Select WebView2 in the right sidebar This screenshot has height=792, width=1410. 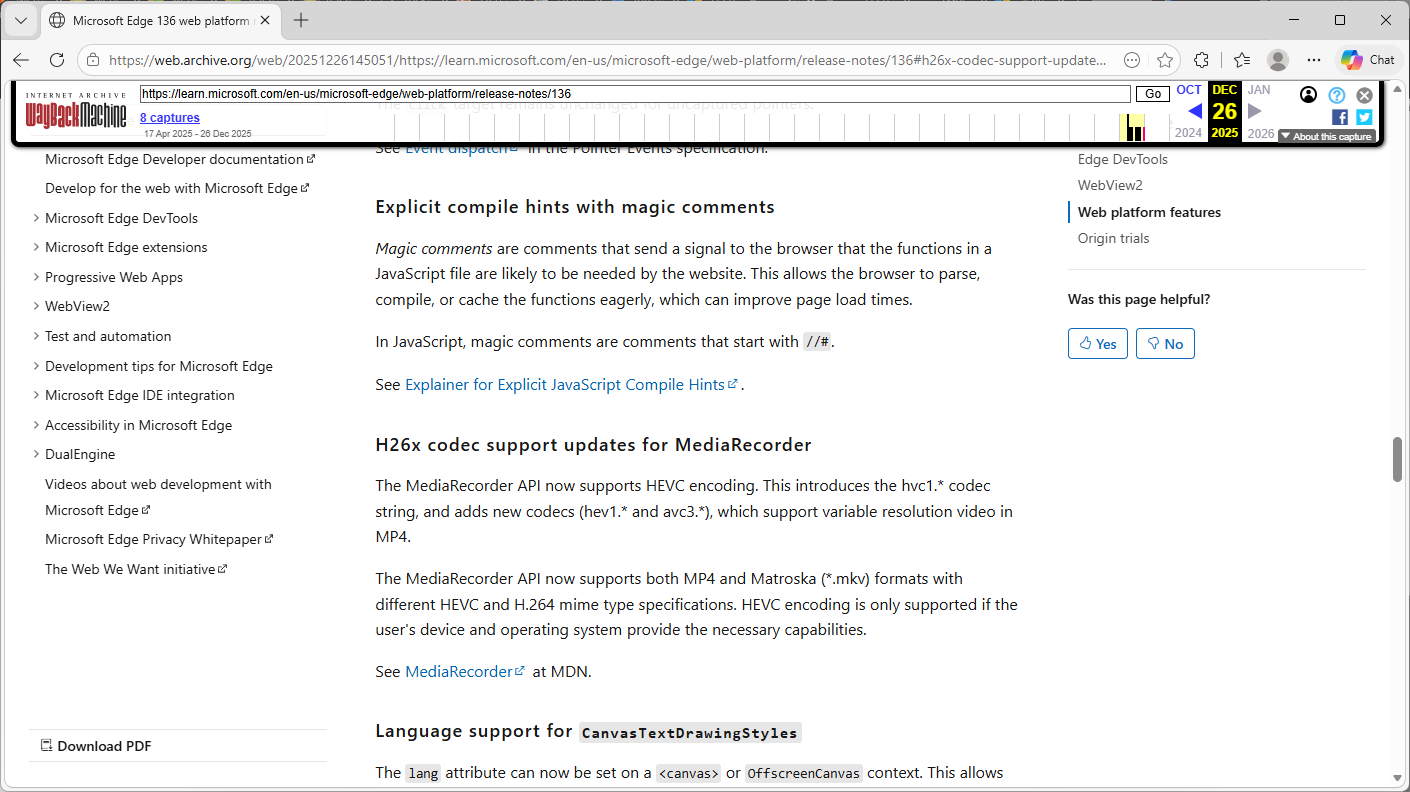[1110, 185]
